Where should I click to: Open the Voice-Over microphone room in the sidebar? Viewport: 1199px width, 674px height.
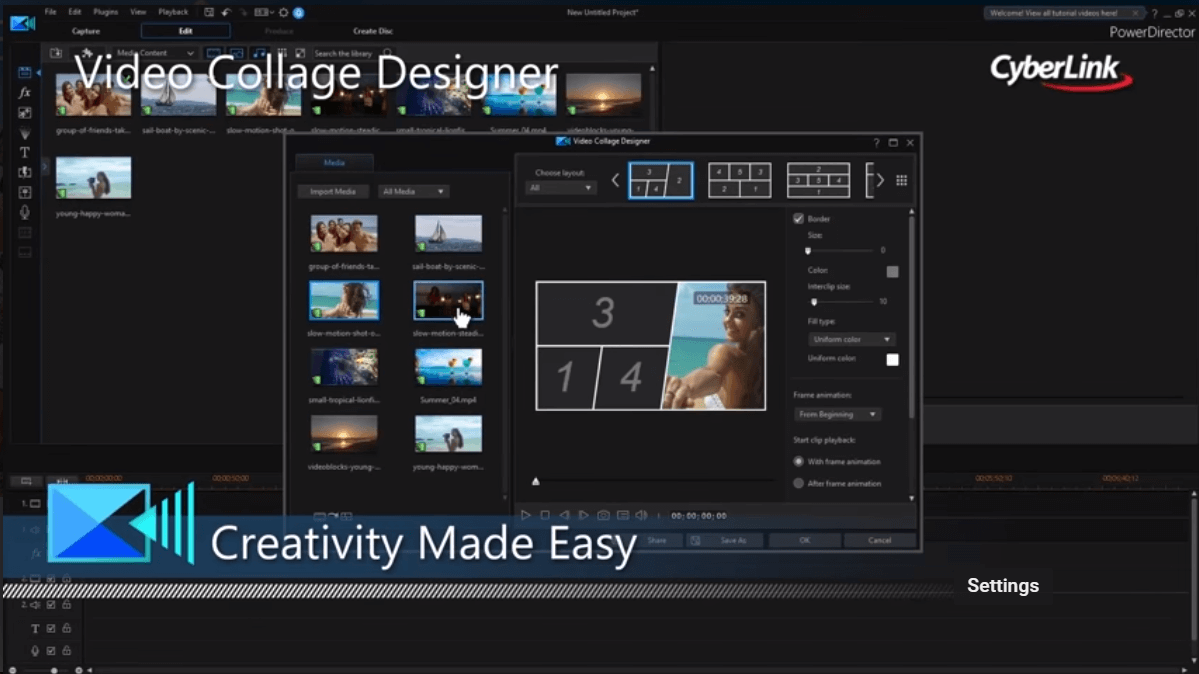pos(24,212)
